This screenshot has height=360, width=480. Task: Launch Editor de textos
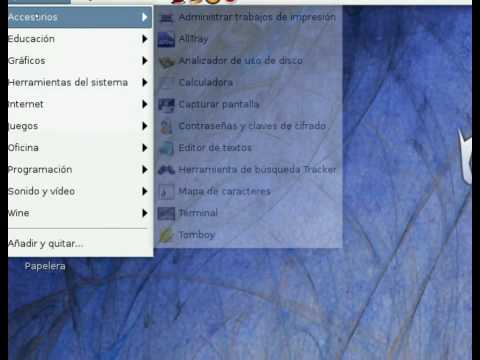(248, 148)
